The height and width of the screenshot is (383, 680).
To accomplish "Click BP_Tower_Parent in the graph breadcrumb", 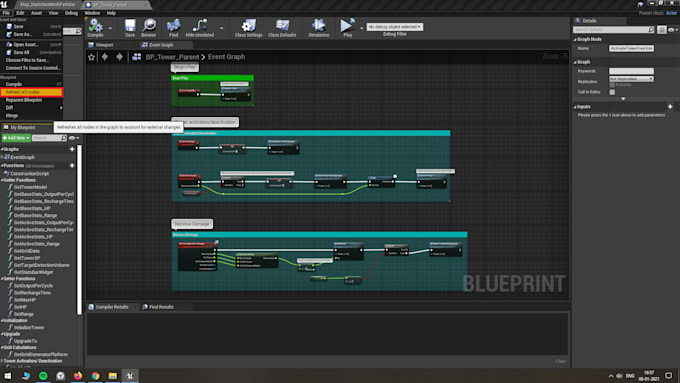I will [x=172, y=57].
